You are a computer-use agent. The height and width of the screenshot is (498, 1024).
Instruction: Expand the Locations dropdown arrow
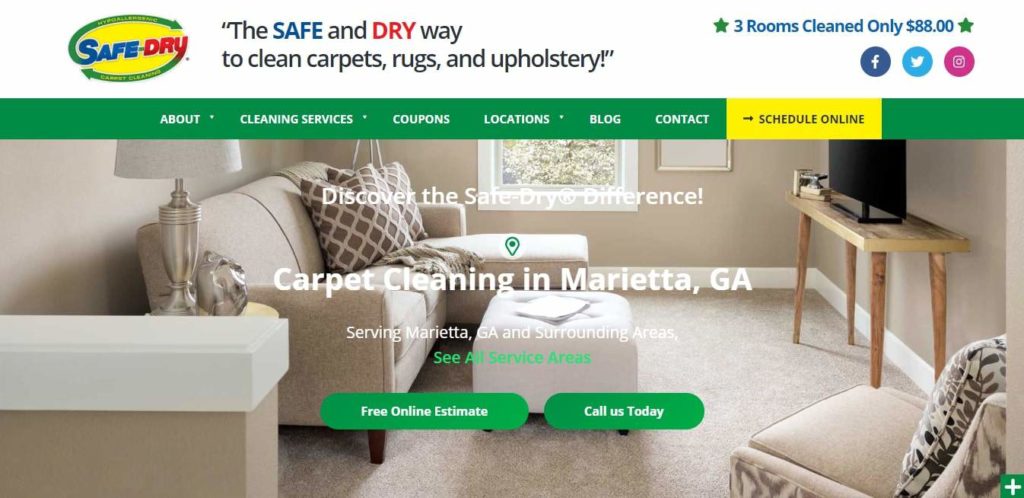pos(561,117)
